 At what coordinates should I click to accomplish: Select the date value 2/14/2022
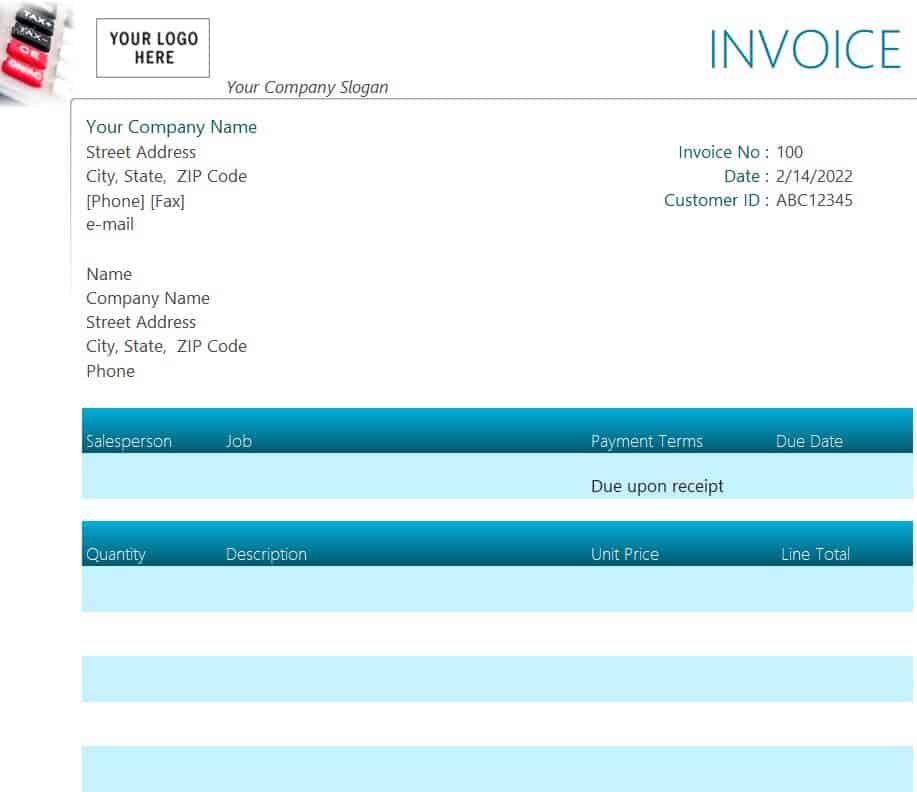point(814,176)
